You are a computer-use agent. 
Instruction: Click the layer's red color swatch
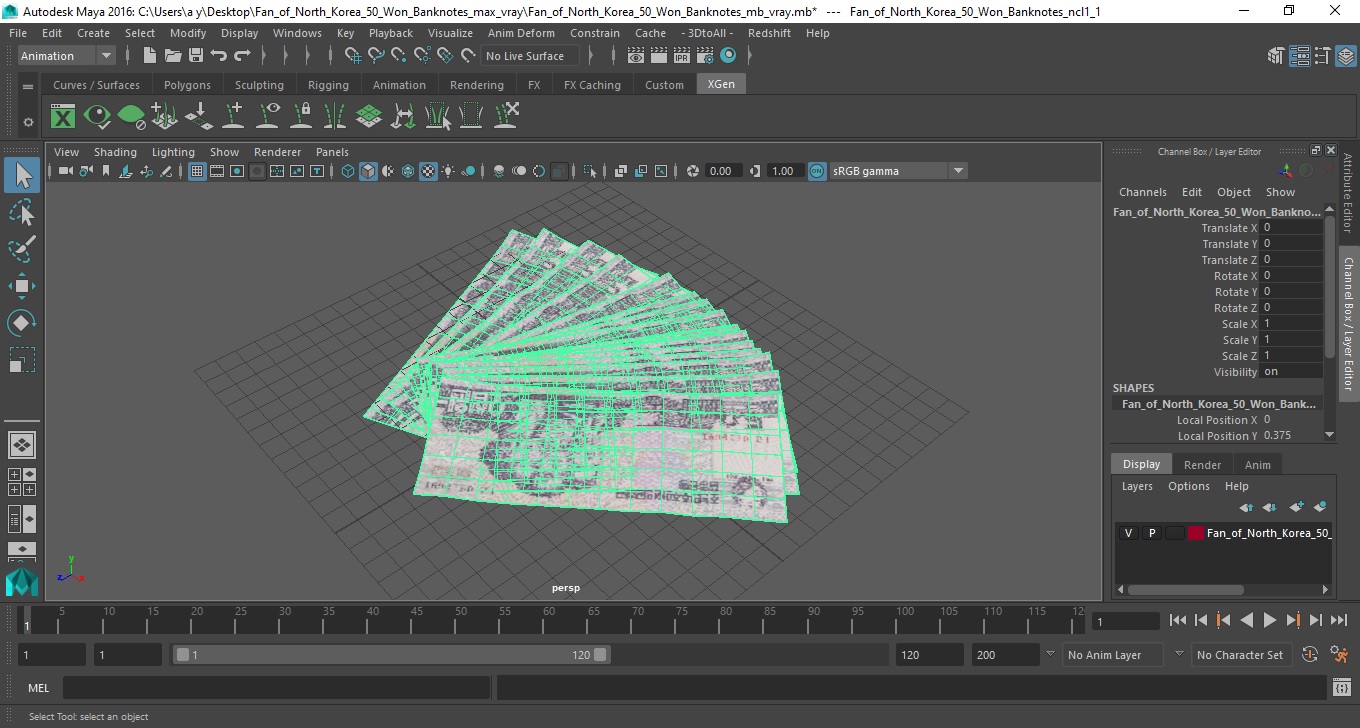click(x=1196, y=533)
